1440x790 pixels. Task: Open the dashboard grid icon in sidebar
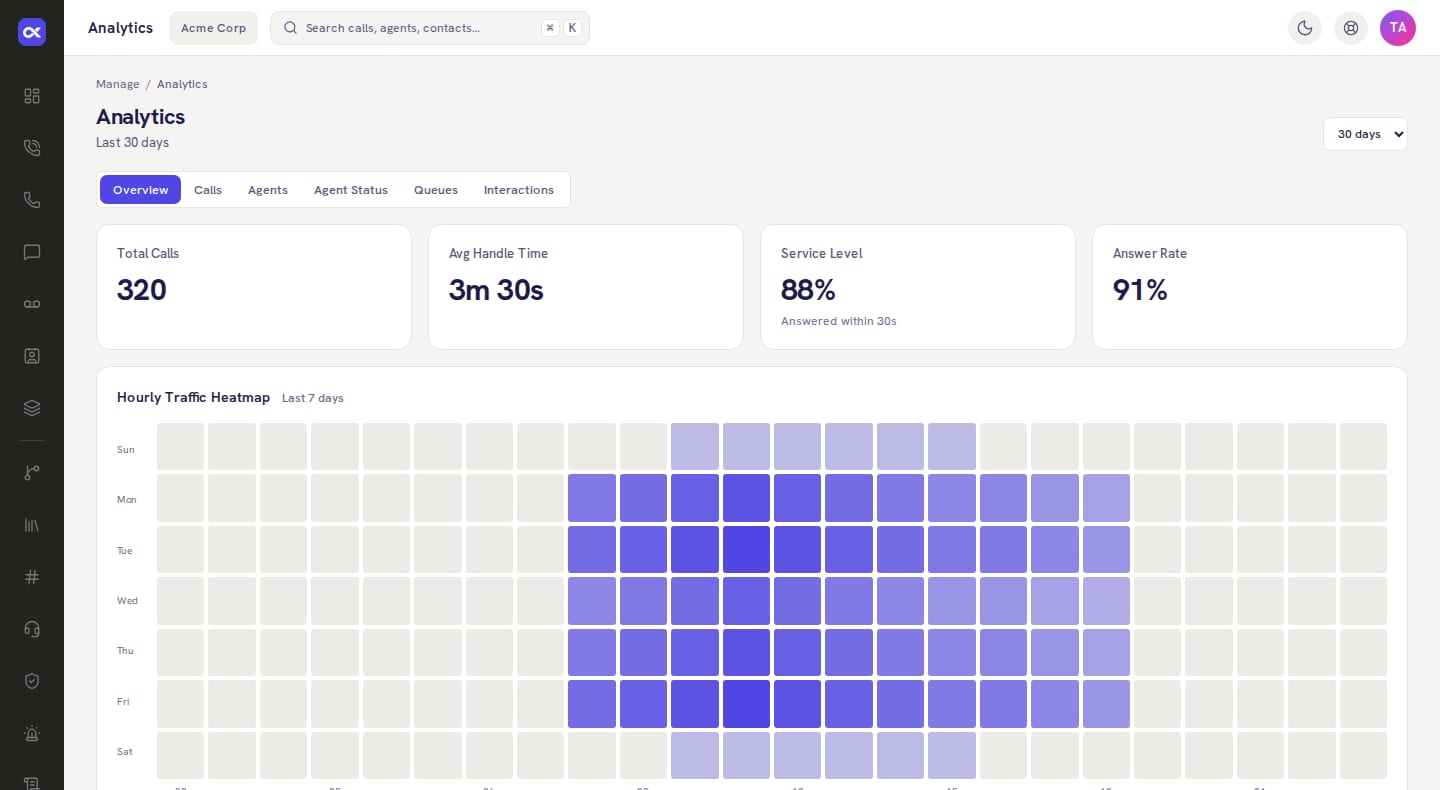coord(32,96)
